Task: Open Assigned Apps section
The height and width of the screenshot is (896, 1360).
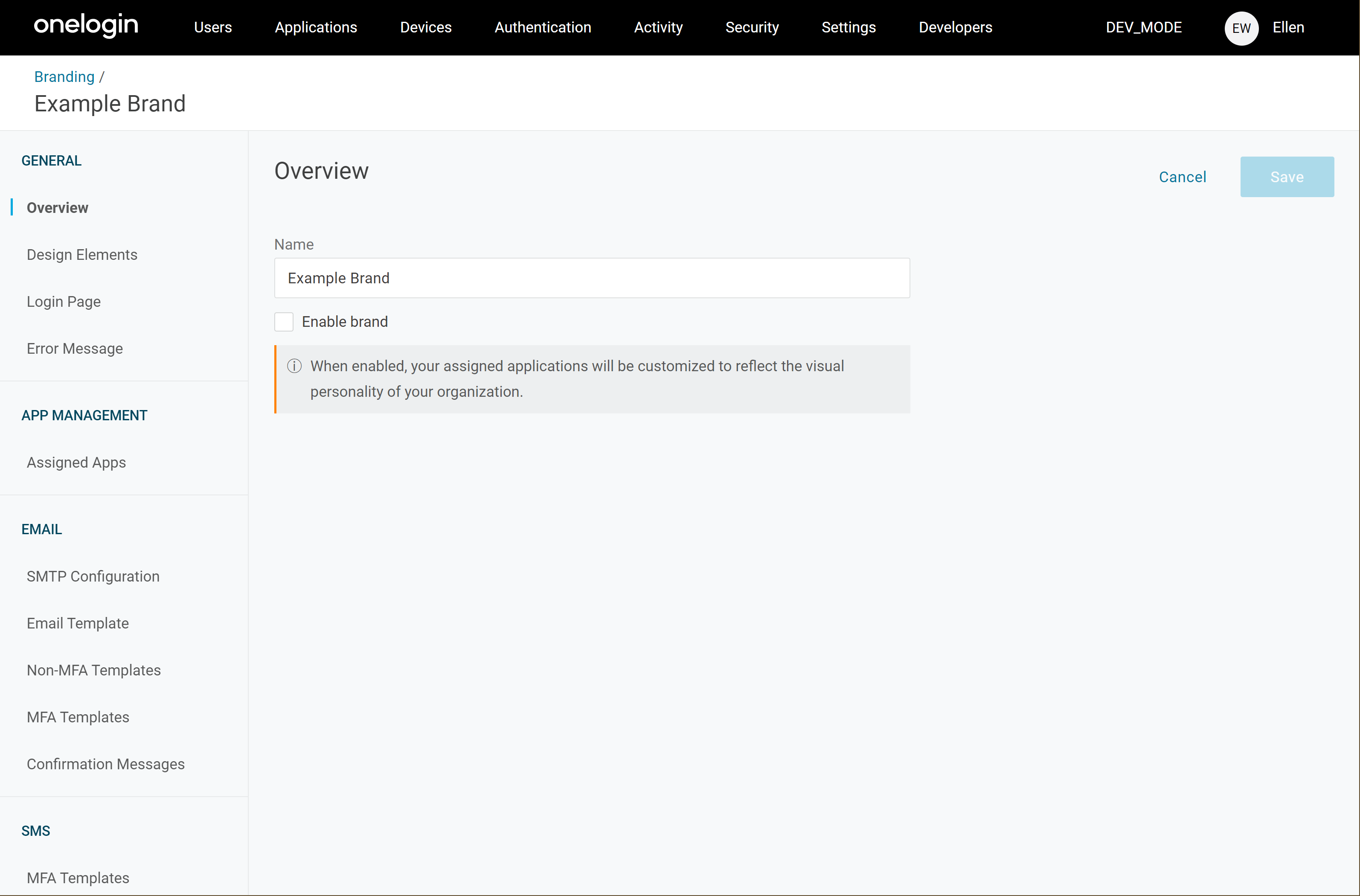Action: tap(76, 462)
